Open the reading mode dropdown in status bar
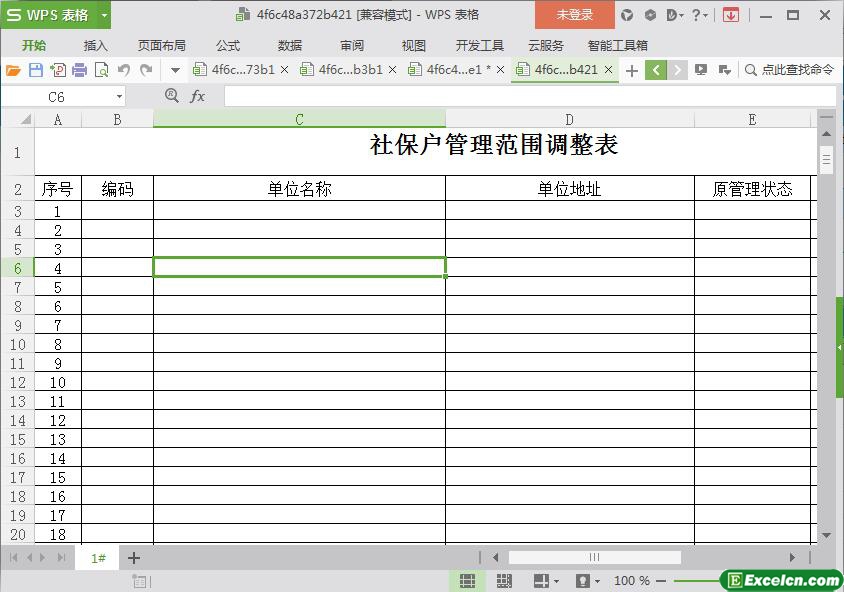Viewport: 844px width, 592px height. 546,581
